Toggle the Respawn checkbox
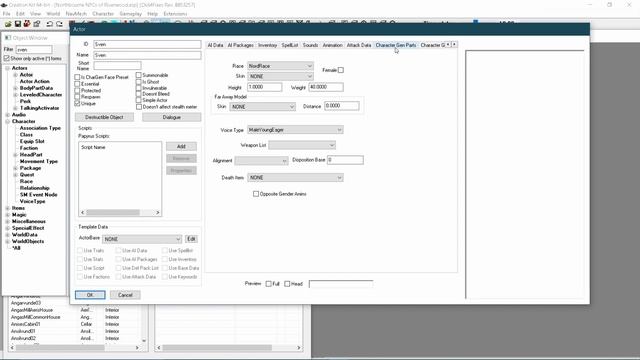The image size is (640, 360). coord(77,97)
